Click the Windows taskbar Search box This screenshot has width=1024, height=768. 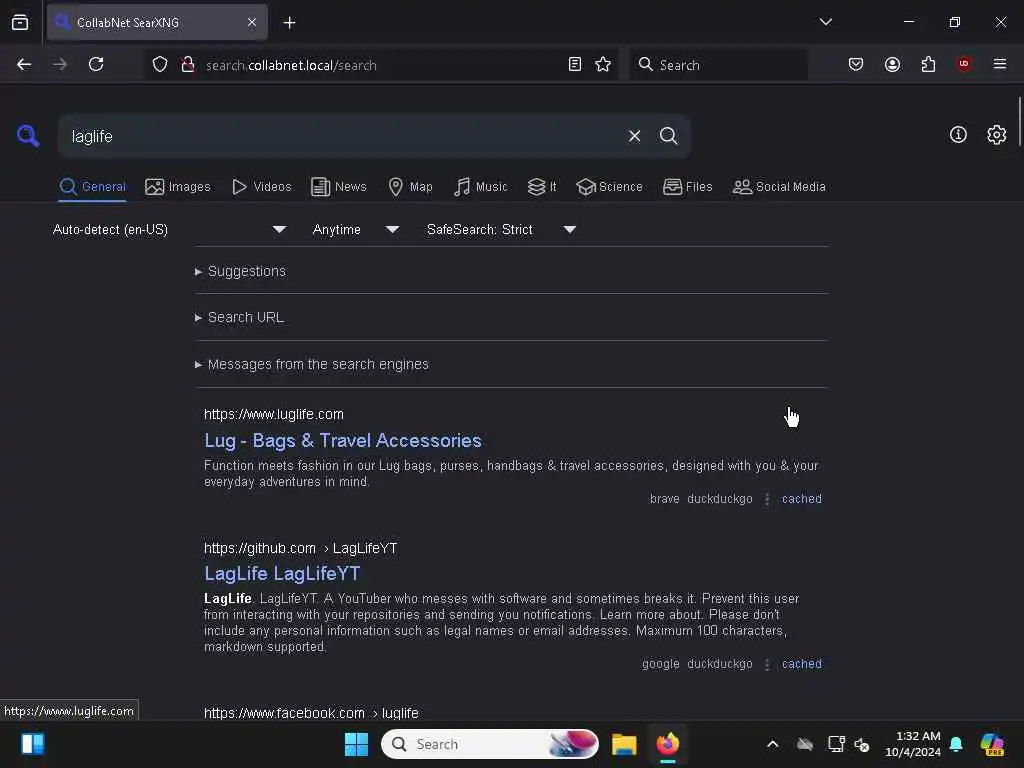point(490,744)
